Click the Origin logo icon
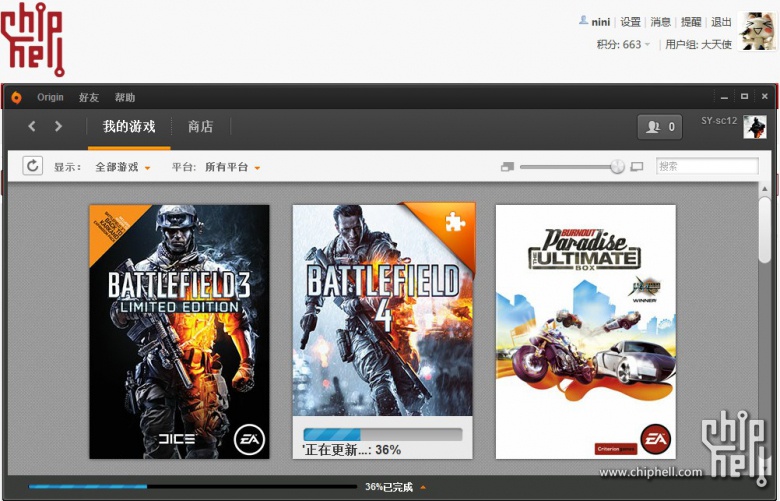Image resolution: width=780 pixels, height=501 pixels. [x=16, y=98]
